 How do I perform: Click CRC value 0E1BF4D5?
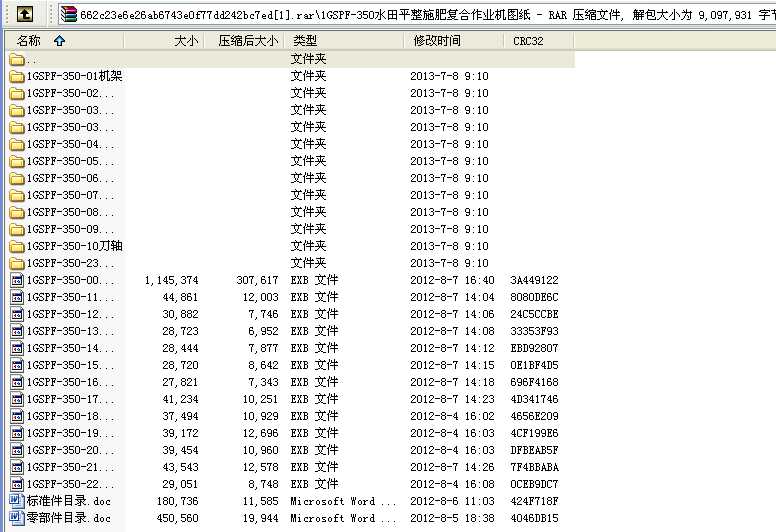pos(534,365)
